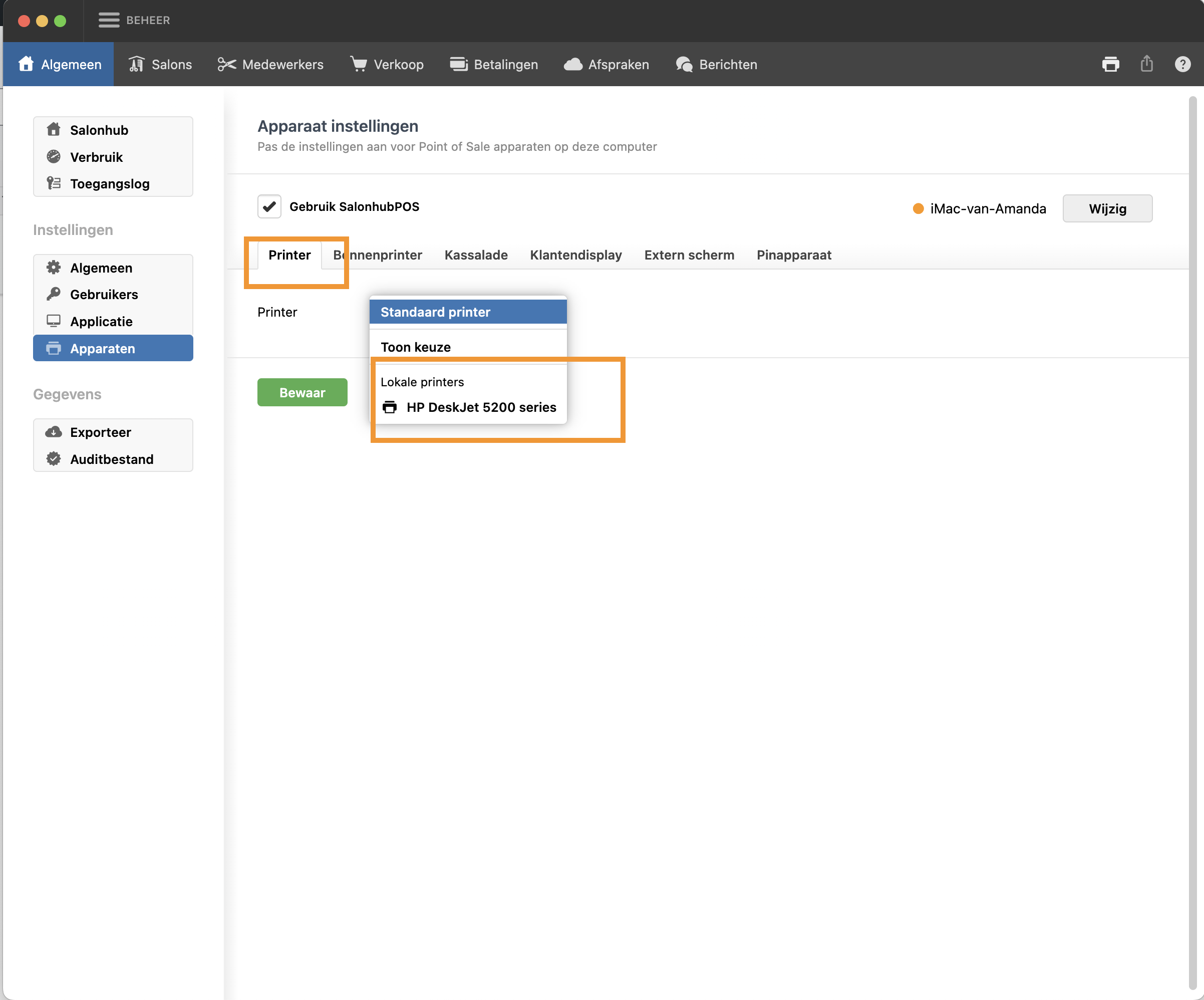This screenshot has height=1000, width=1204.
Task: Open the Klantendisplay tab
Action: point(575,255)
